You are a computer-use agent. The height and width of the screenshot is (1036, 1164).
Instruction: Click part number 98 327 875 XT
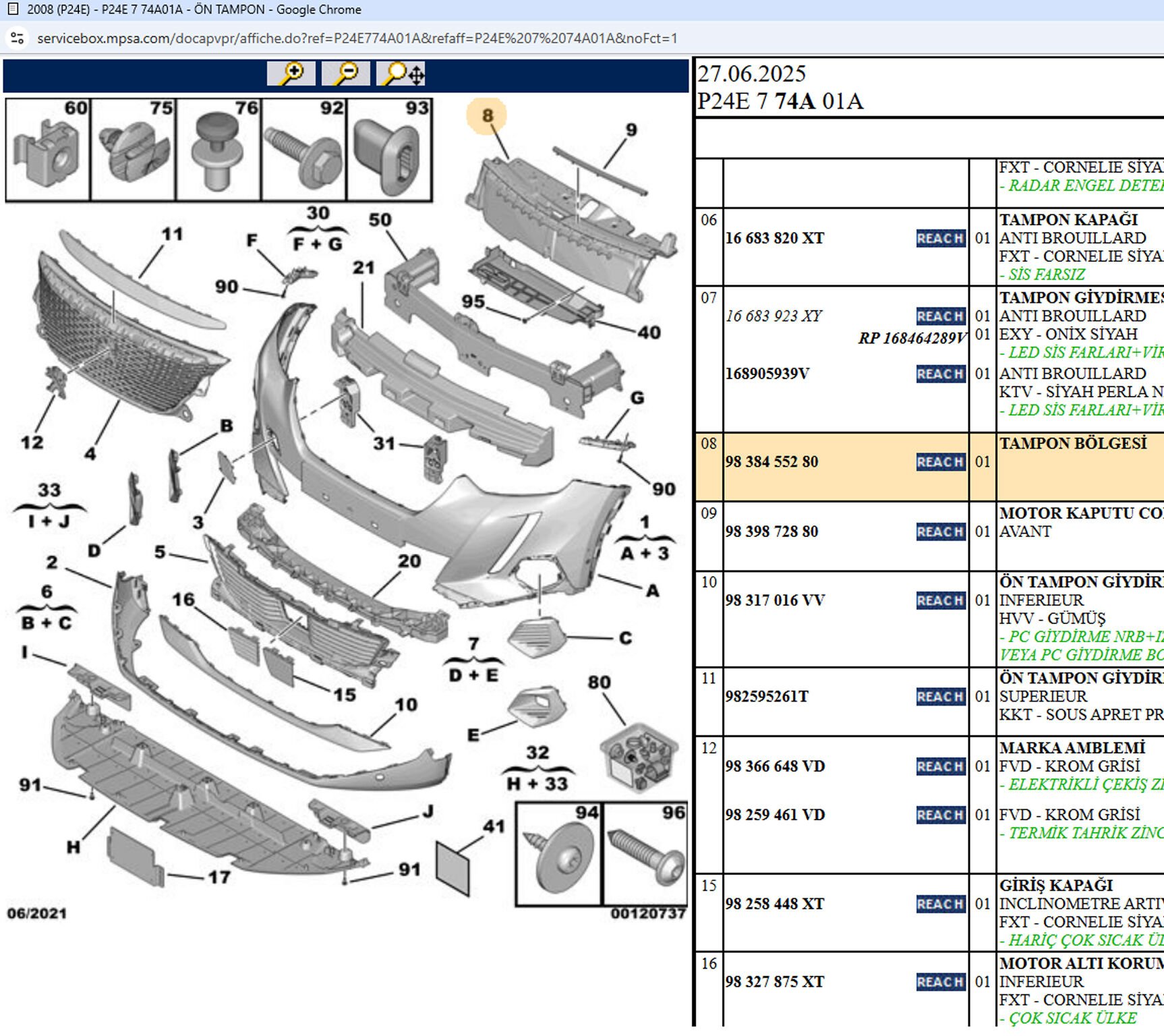[x=775, y=982]
